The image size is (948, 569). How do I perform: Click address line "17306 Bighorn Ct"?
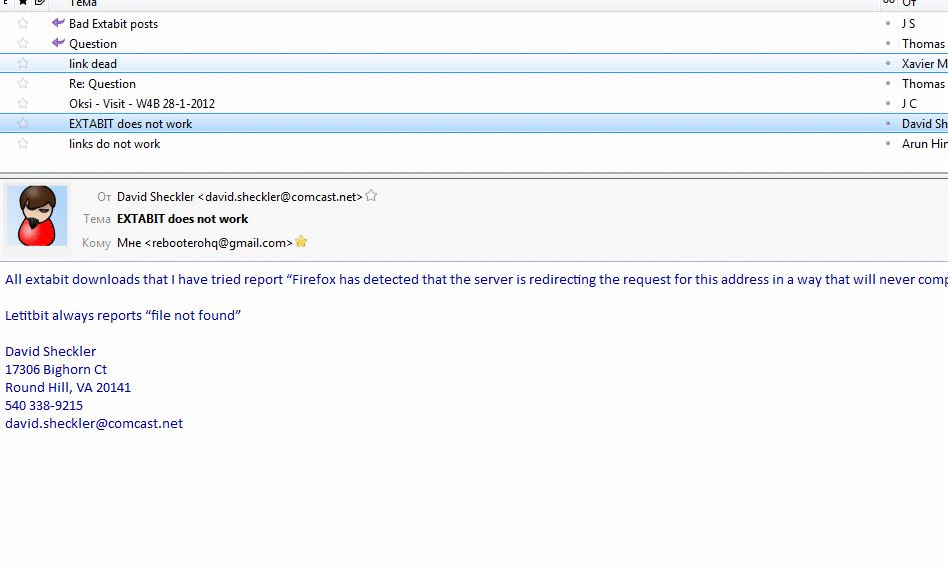click(x=56, y=369)
